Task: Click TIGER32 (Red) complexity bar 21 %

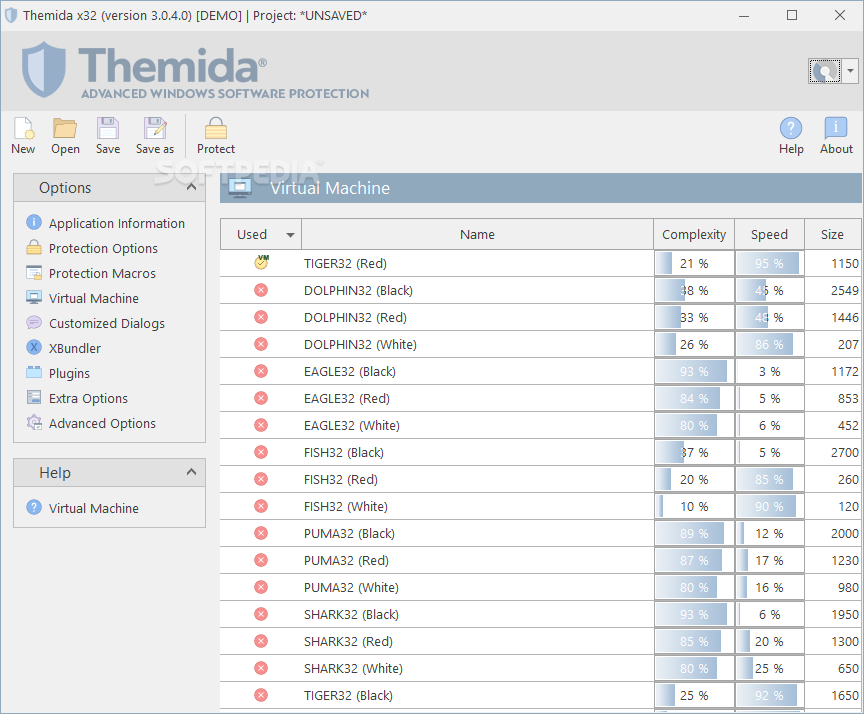Action: (694, 263)
